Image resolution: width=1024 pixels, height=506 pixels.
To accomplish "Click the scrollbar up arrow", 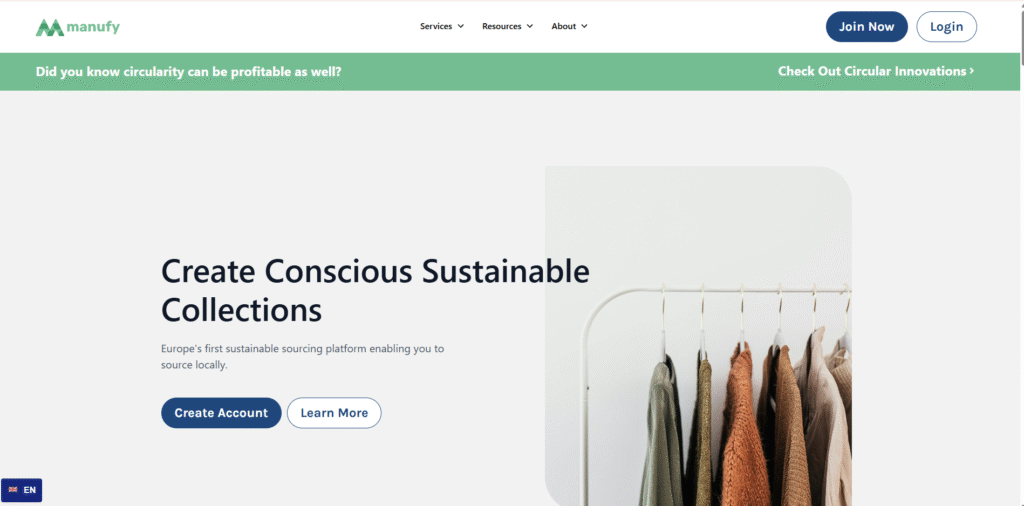I will coord(1020,3).
